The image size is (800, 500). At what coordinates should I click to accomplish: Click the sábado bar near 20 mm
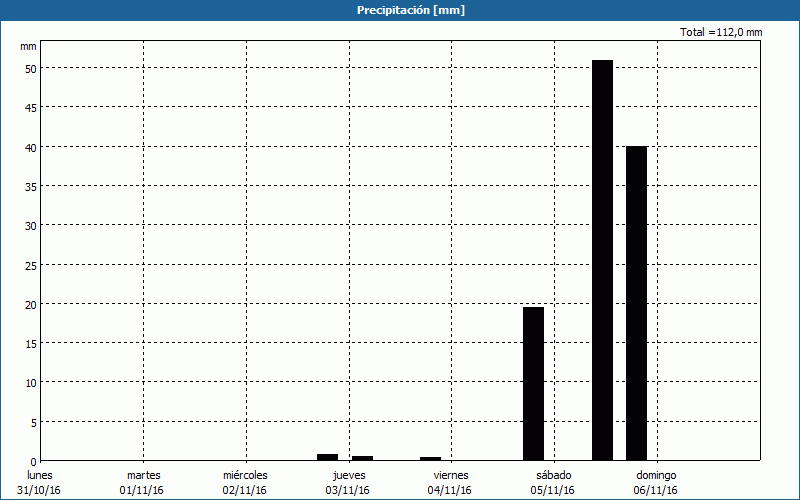[x=533, y=384]
